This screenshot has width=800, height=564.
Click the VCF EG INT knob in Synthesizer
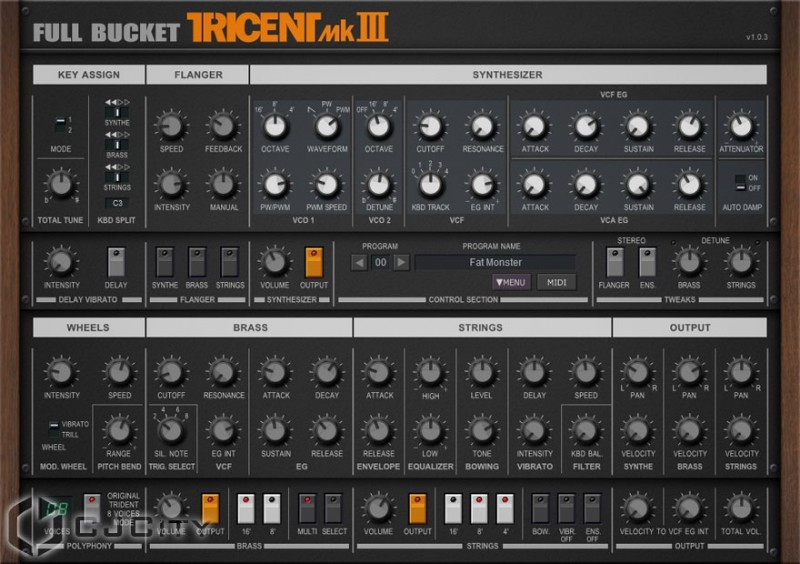[482, 185]
